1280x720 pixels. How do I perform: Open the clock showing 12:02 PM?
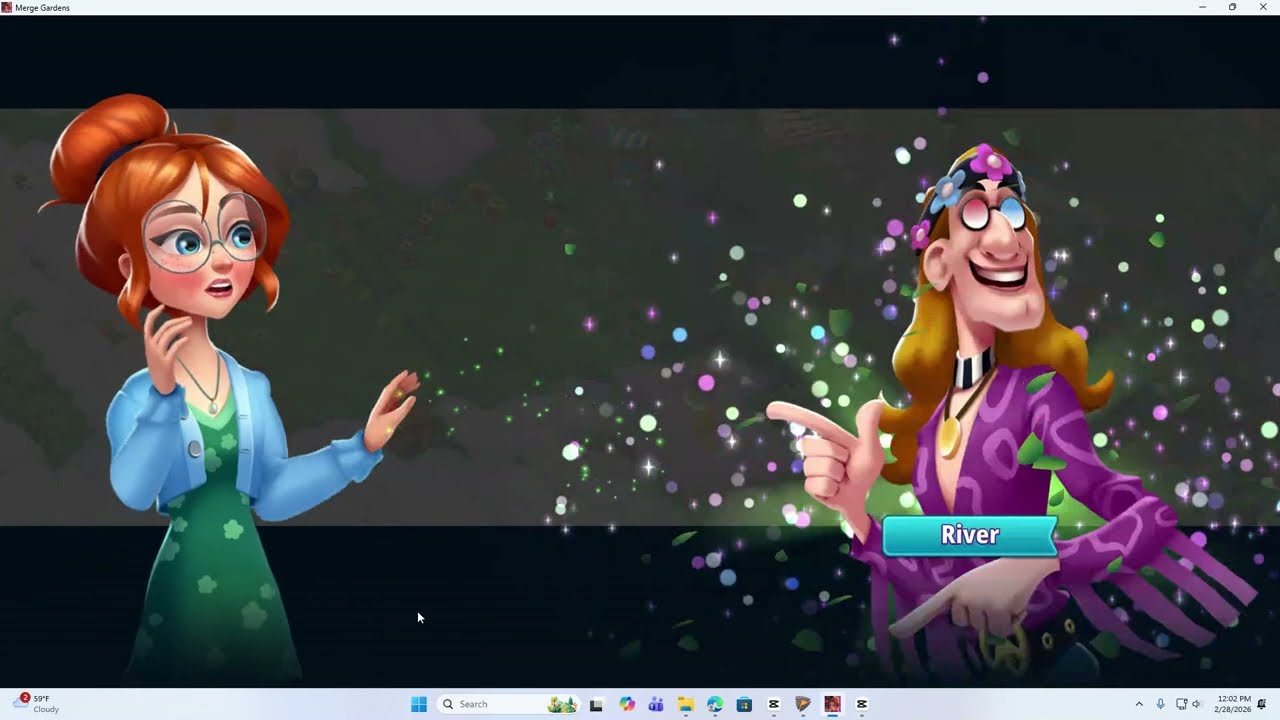[x=1231, y=704]
